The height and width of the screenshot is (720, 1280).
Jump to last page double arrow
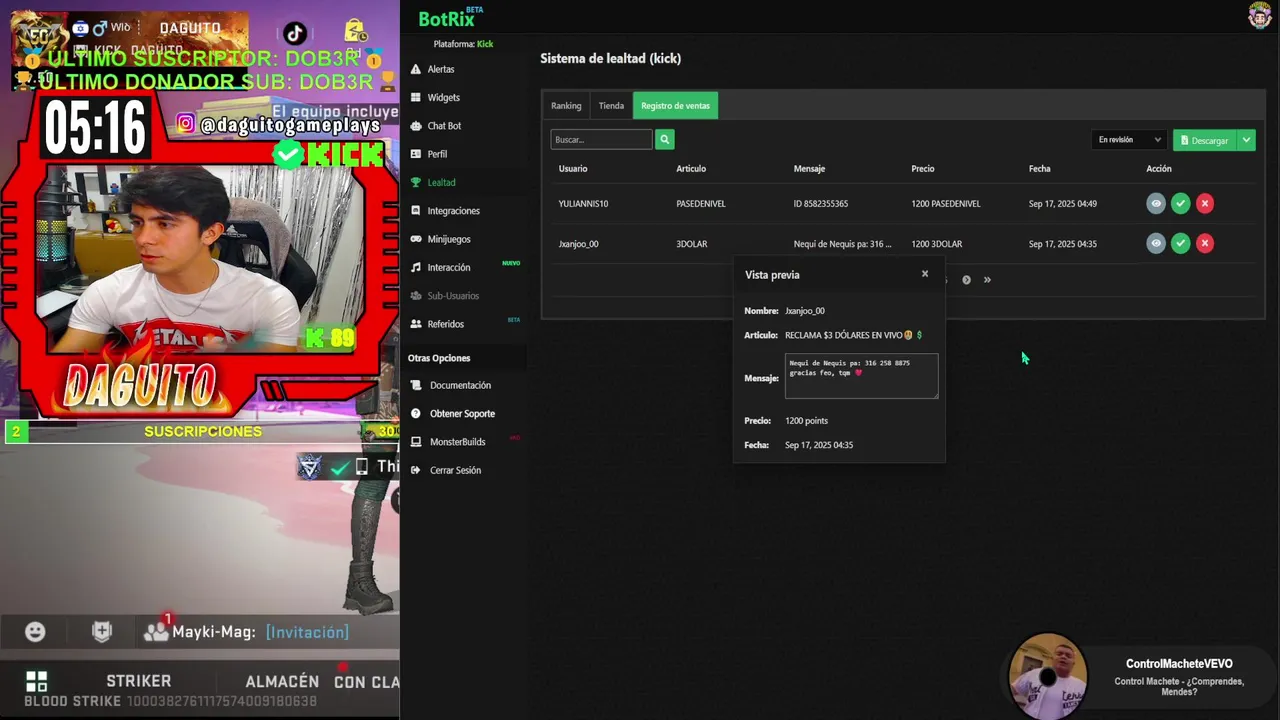click(987, 280)
